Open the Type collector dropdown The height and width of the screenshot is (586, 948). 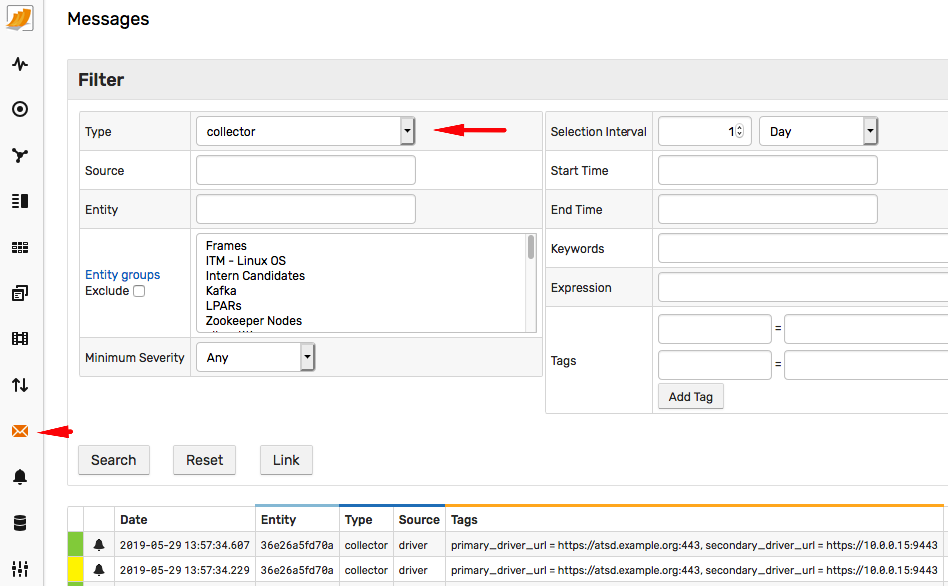click(x=305, y=131)
